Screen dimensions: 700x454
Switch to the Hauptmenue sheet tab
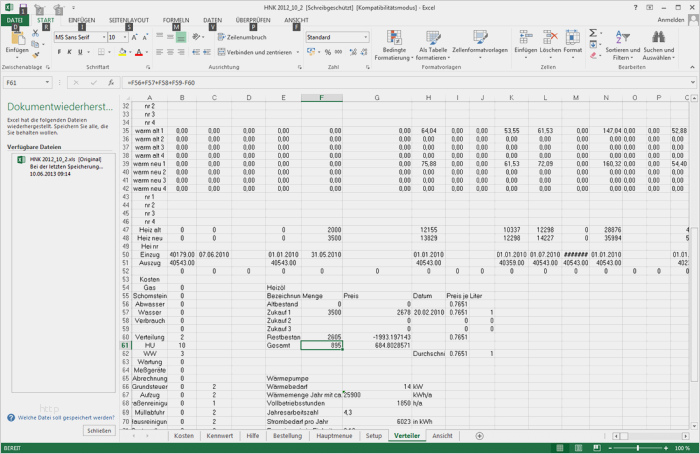pos(334,436)
